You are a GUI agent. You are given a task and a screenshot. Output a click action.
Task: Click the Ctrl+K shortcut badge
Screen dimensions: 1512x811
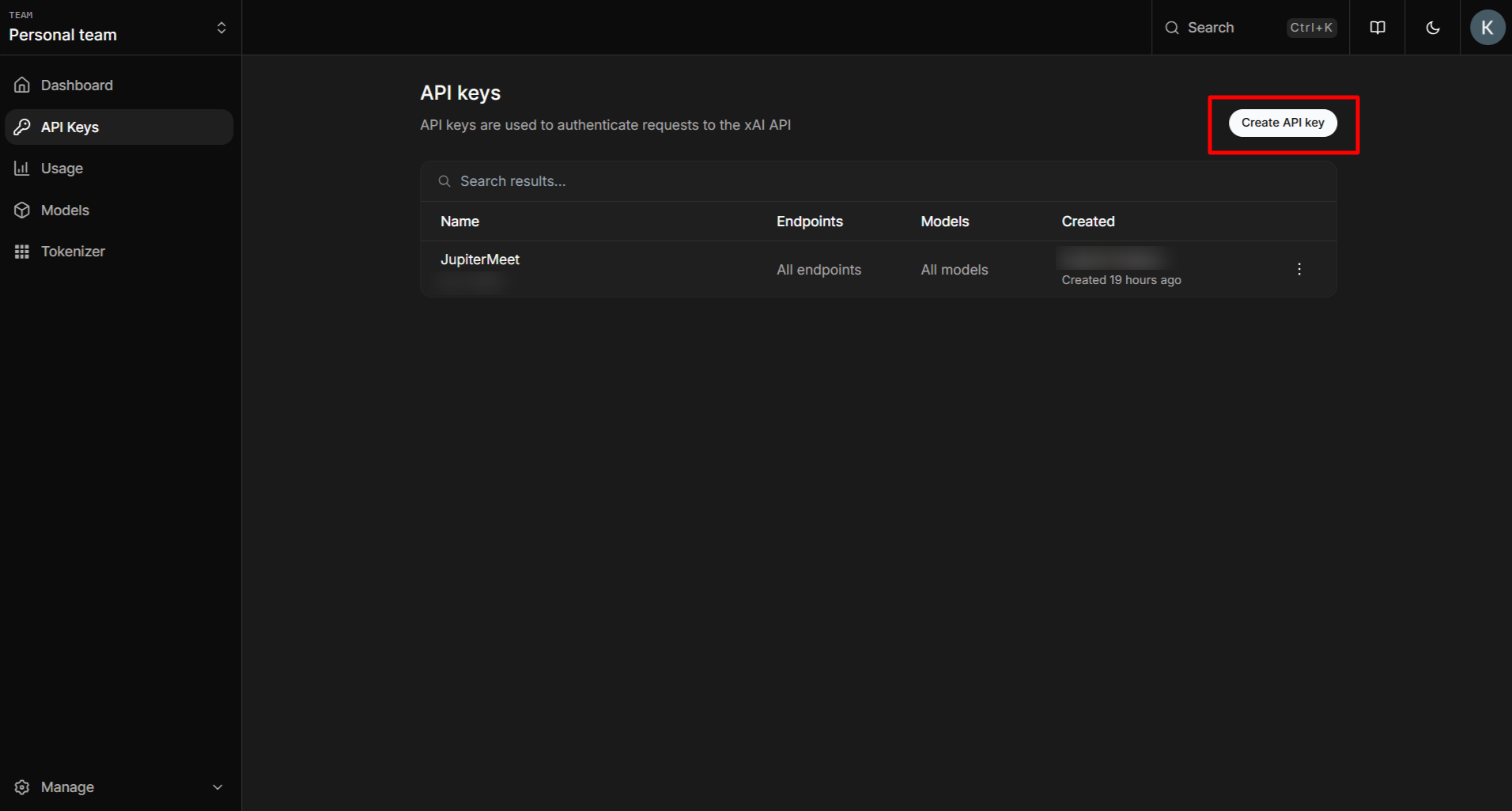tap(1310, 27)
